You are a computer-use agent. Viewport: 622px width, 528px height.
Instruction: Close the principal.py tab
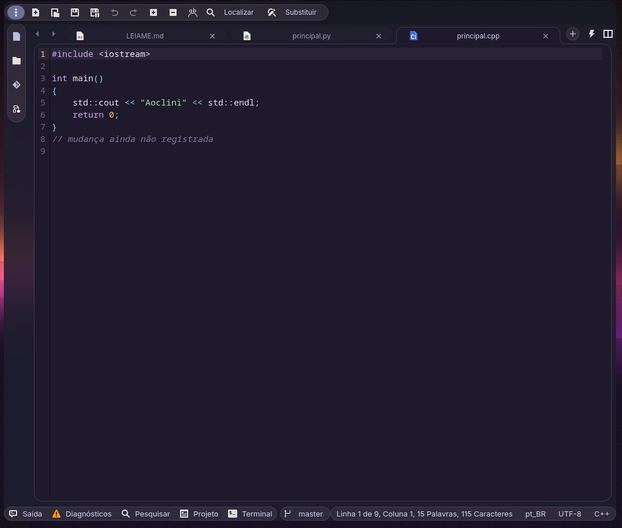(x=379, y=36)
